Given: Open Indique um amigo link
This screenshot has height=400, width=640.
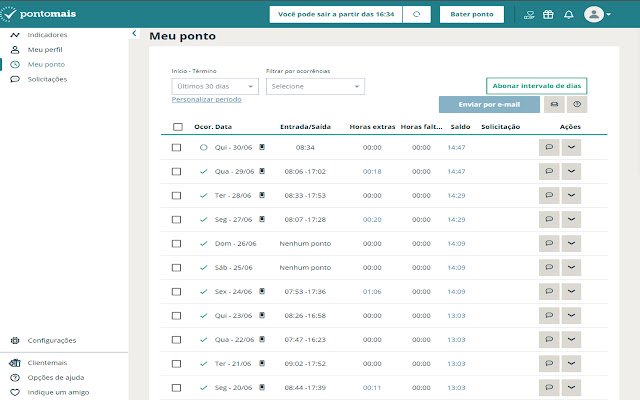Looking at the screenshot, I should [x=58, y=392].
